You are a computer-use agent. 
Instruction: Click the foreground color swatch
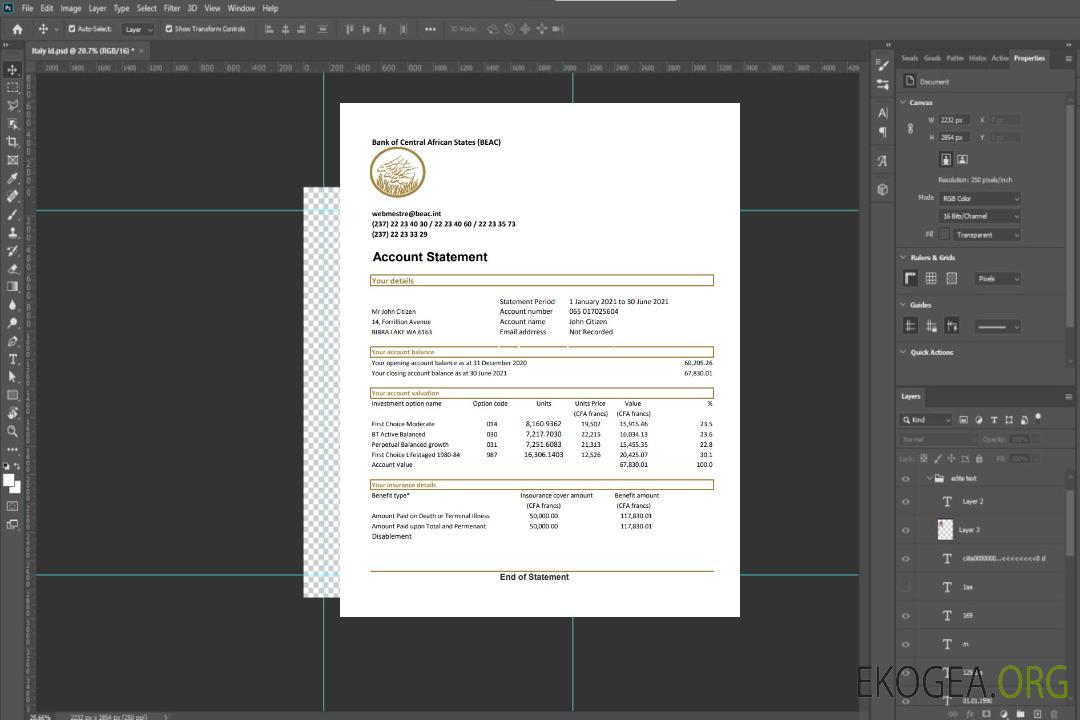point(9,480)
